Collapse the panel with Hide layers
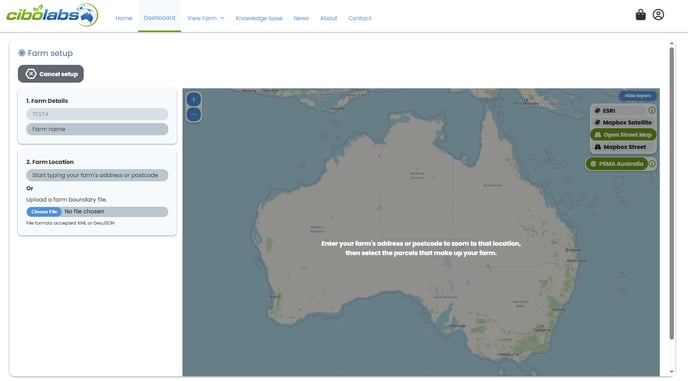The height and width of the screenshot is (381, 688). [638, 96]
